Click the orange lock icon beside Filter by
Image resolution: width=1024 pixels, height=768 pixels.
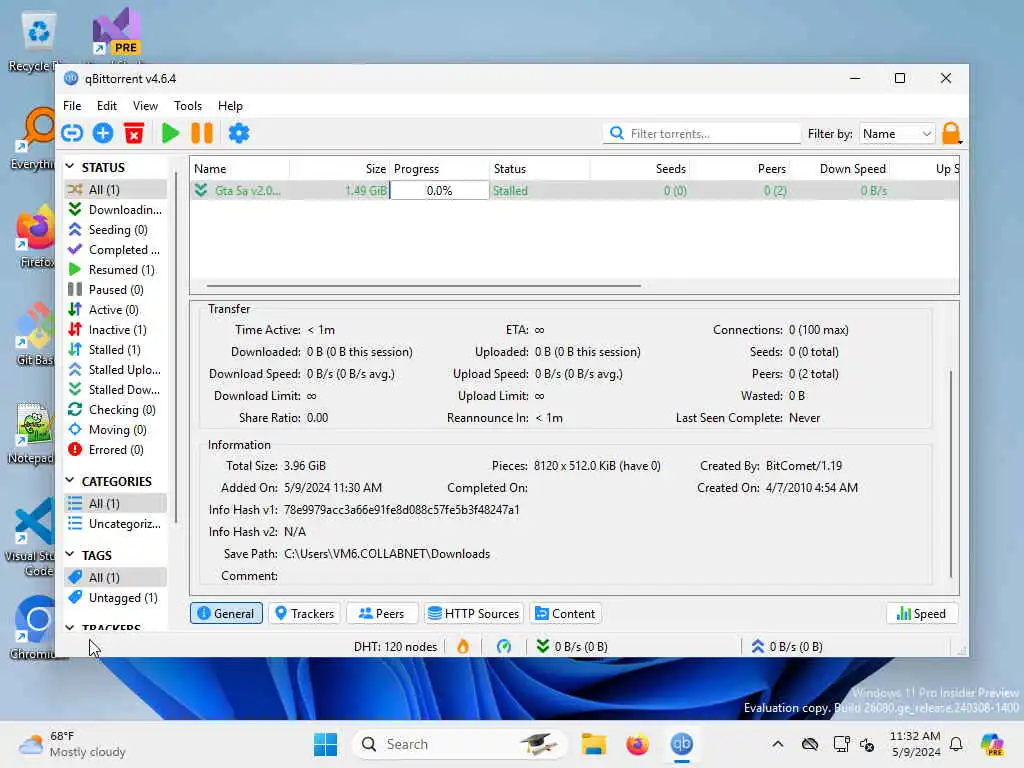pyautogui.click(x=952, y=133)
